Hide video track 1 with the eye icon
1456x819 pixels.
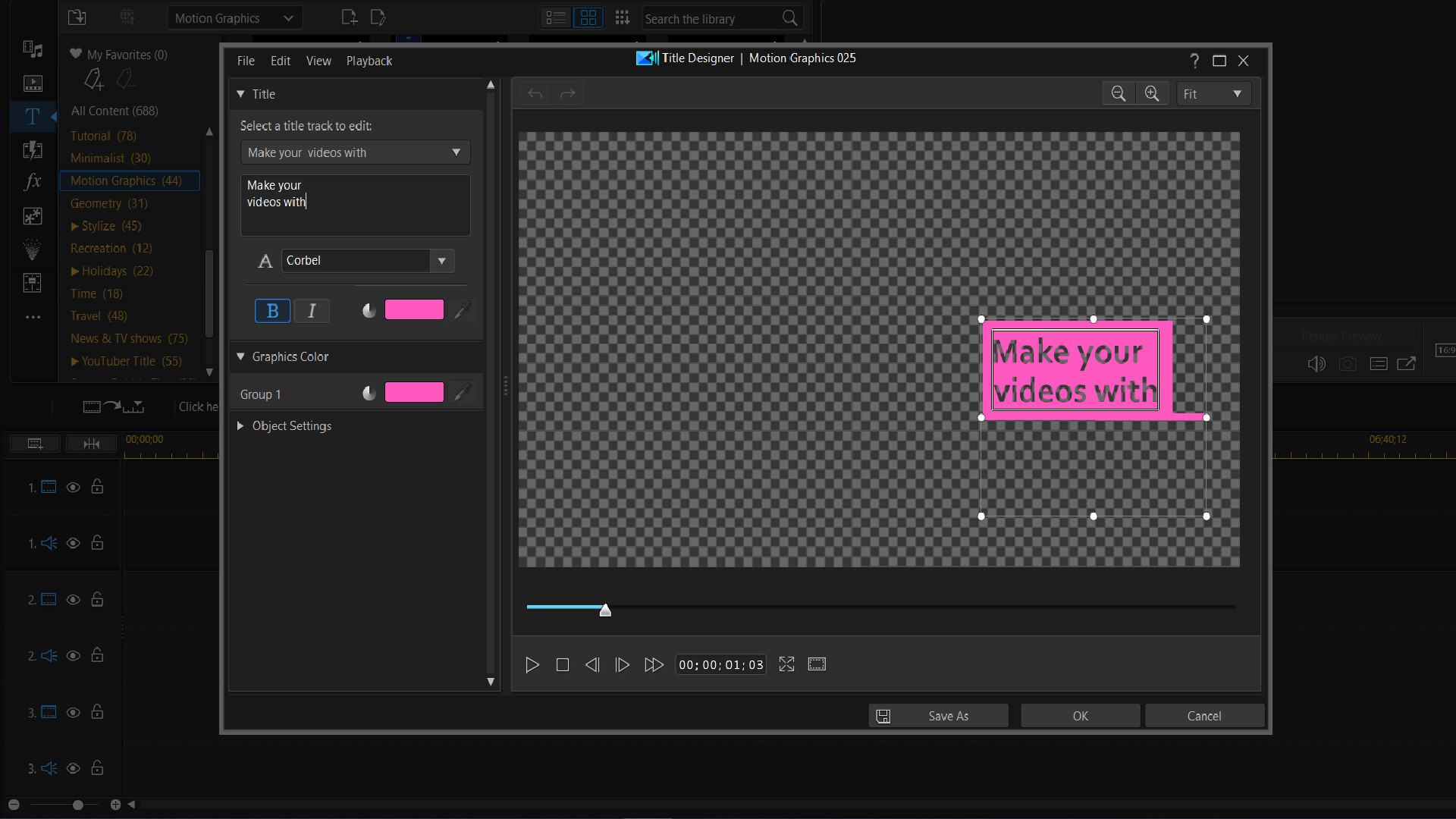pos(73,488)
